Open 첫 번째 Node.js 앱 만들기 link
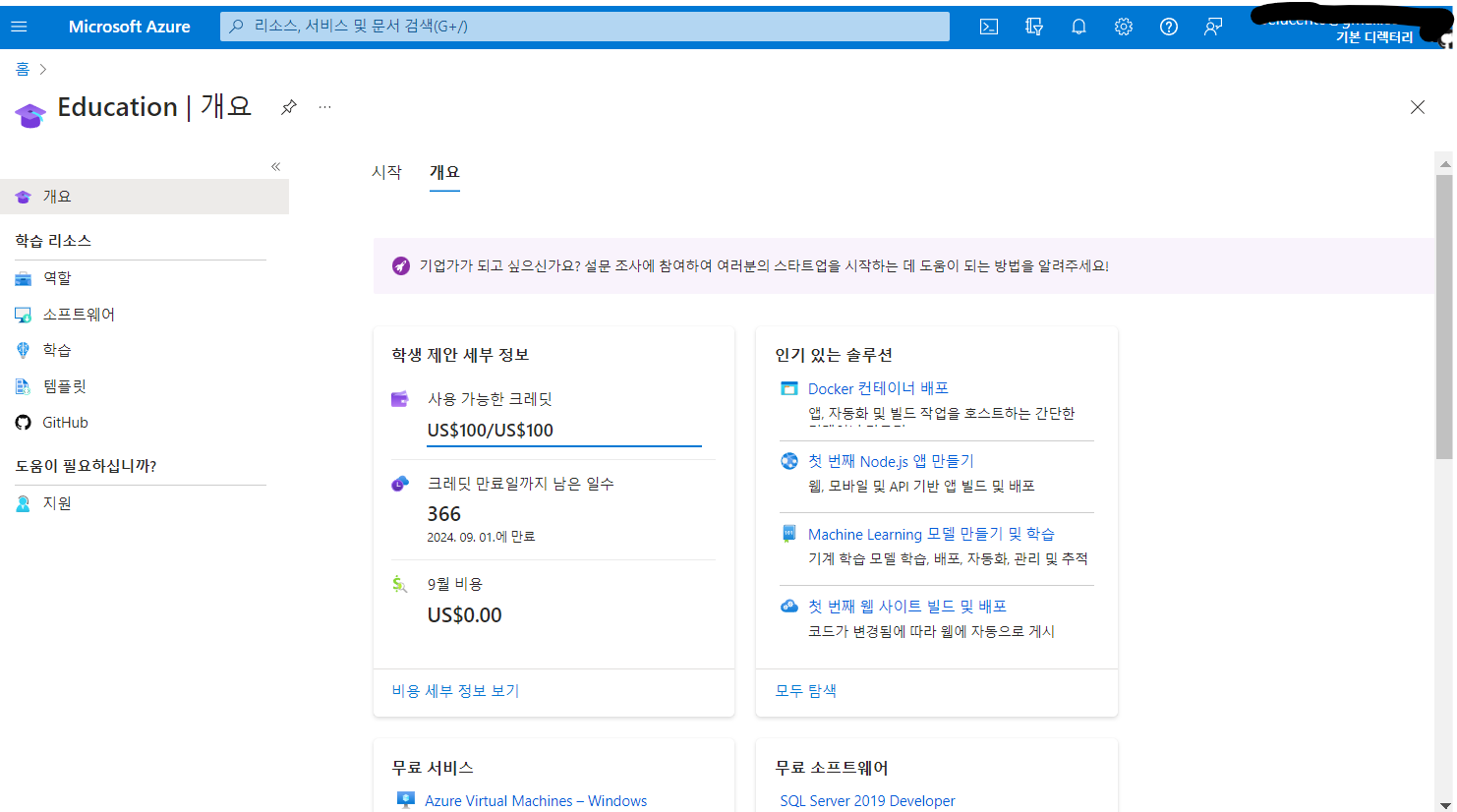 [891, 461]
